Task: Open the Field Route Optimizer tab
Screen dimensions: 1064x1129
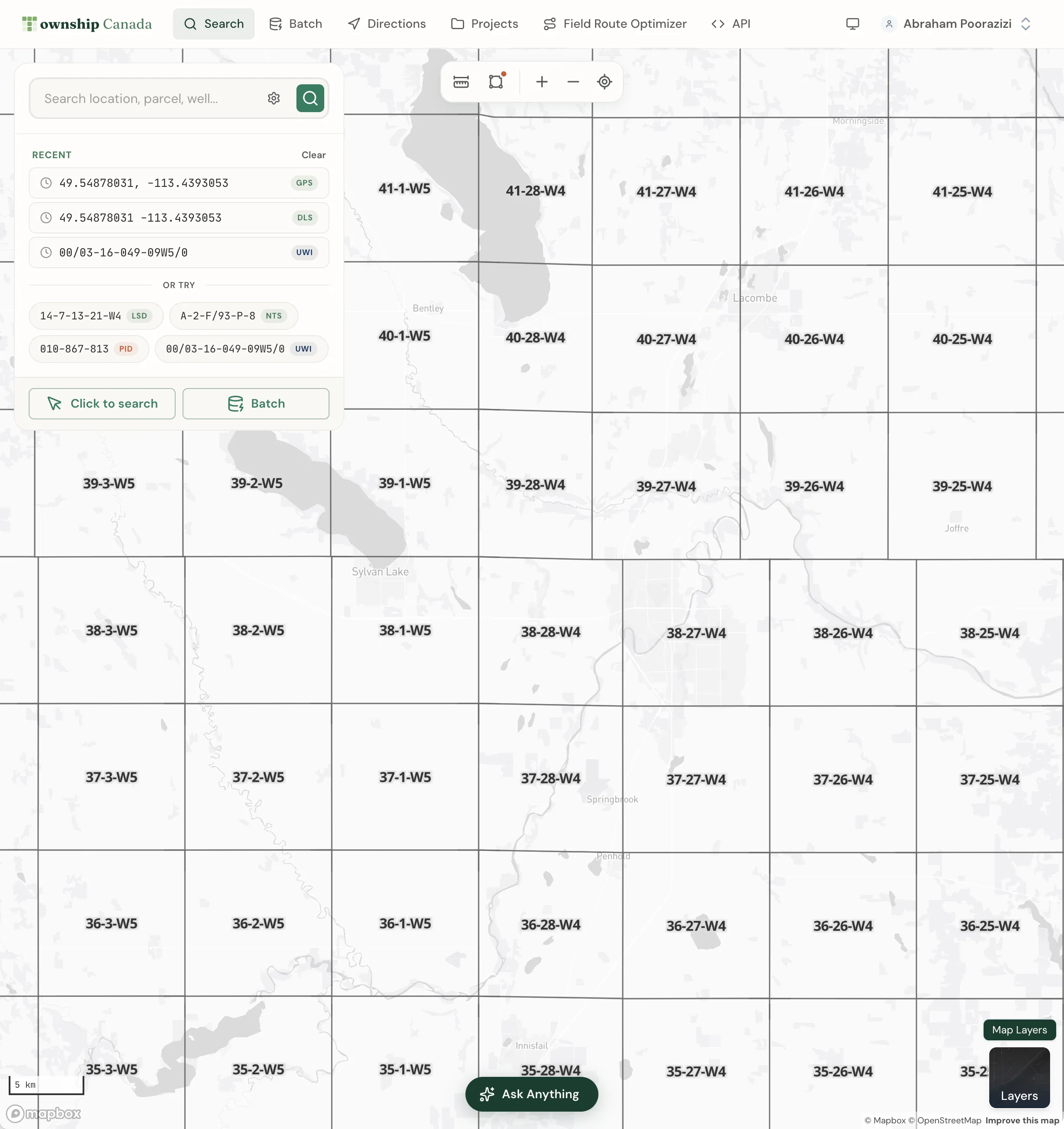Action: [615, 24]
